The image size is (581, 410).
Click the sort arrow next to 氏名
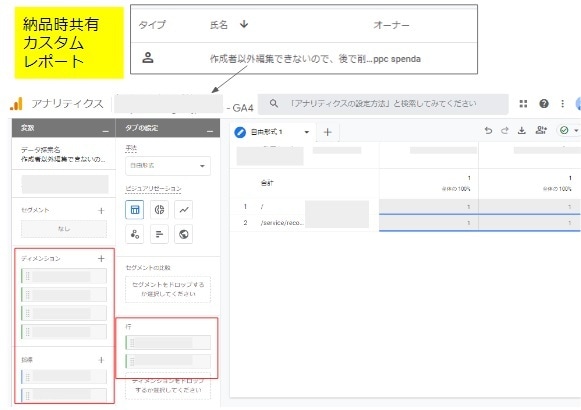(244, 24)
